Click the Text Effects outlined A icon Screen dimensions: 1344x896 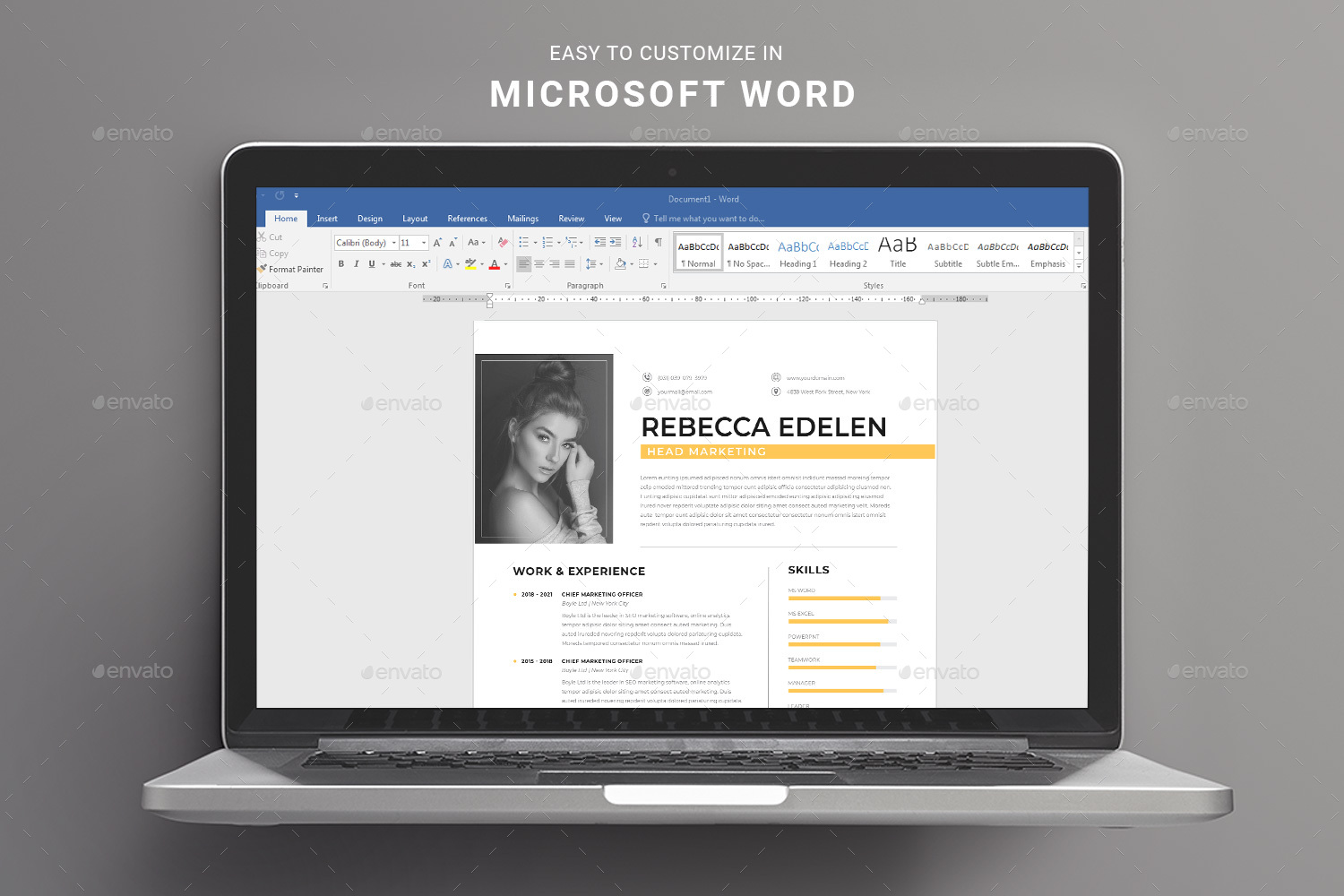pyautogui.click(x=447, y=264)
